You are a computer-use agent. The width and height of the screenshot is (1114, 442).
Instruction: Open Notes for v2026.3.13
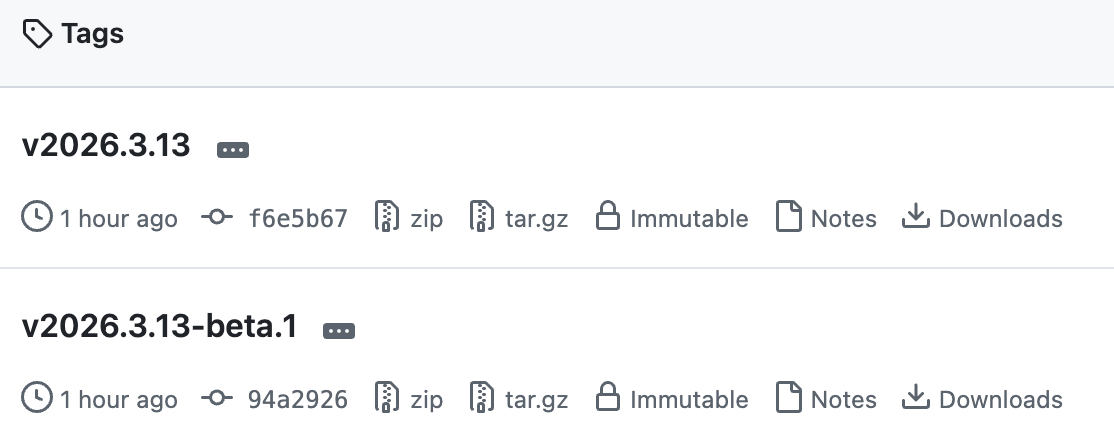point(843,218)
